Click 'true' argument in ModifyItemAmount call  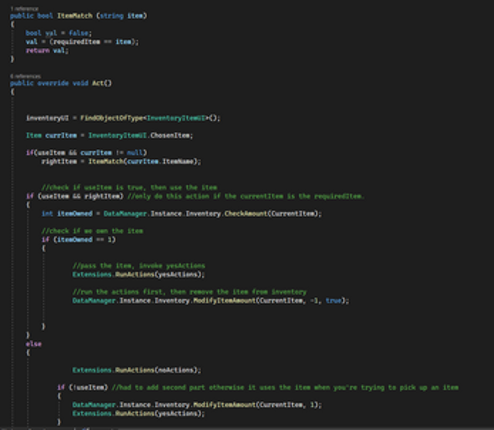coord(334,300)
